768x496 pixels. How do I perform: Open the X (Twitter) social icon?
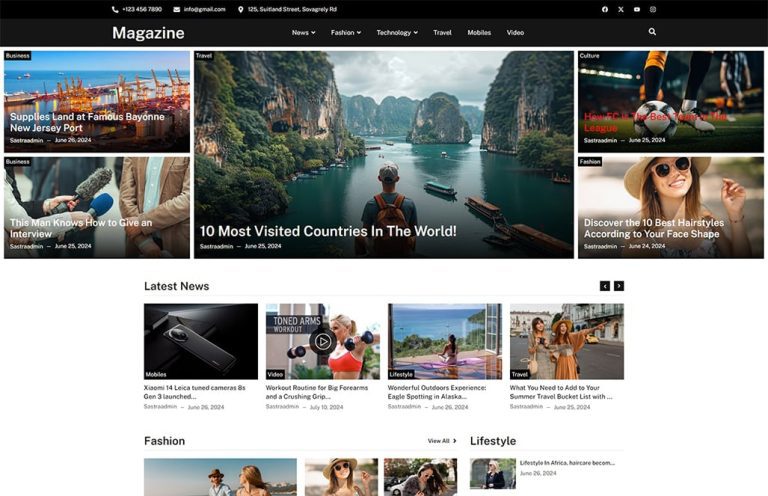coord(621,9)
